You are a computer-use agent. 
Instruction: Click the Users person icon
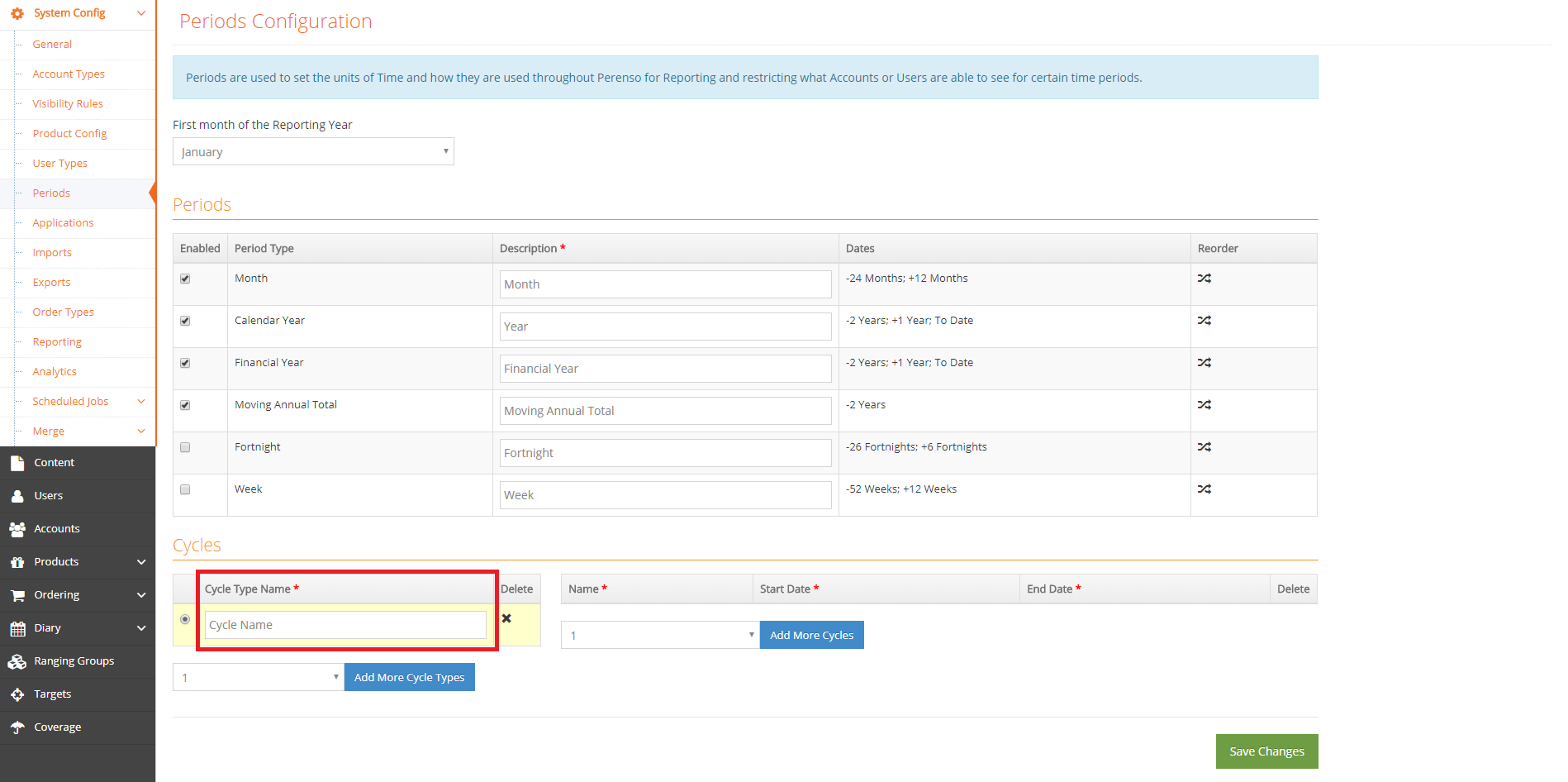(17, 496)
